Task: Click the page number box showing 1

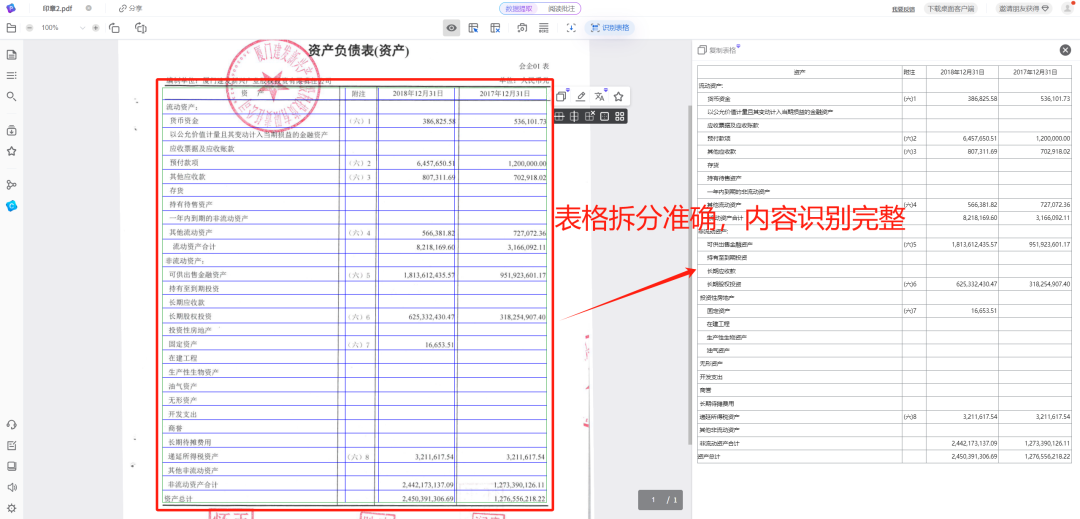Action: pos(652,500)
